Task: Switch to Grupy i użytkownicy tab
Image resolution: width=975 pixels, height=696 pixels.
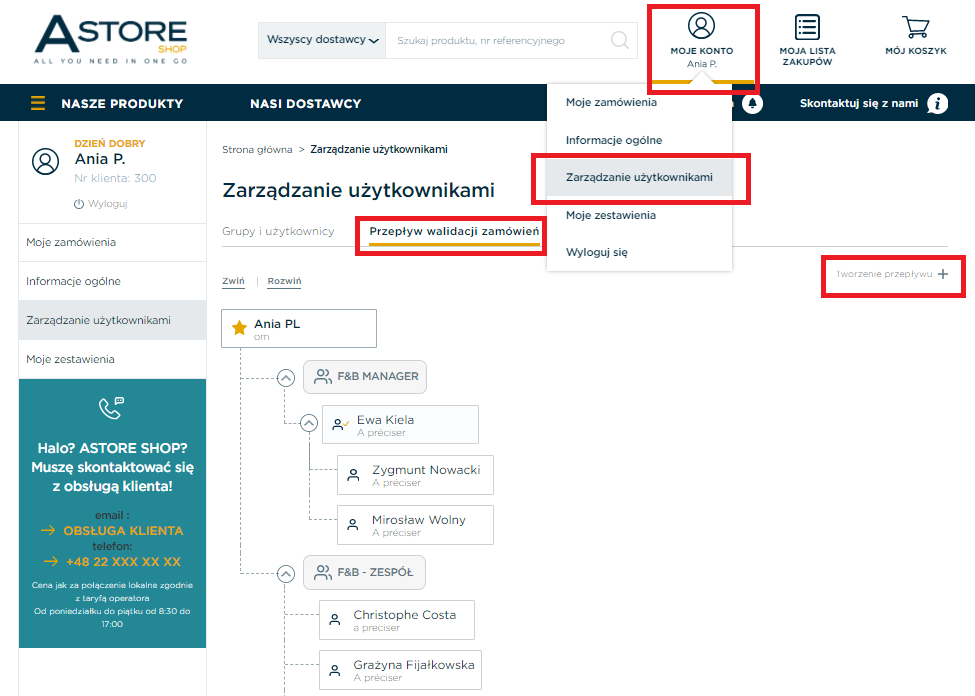Action: tap(278, 231)
